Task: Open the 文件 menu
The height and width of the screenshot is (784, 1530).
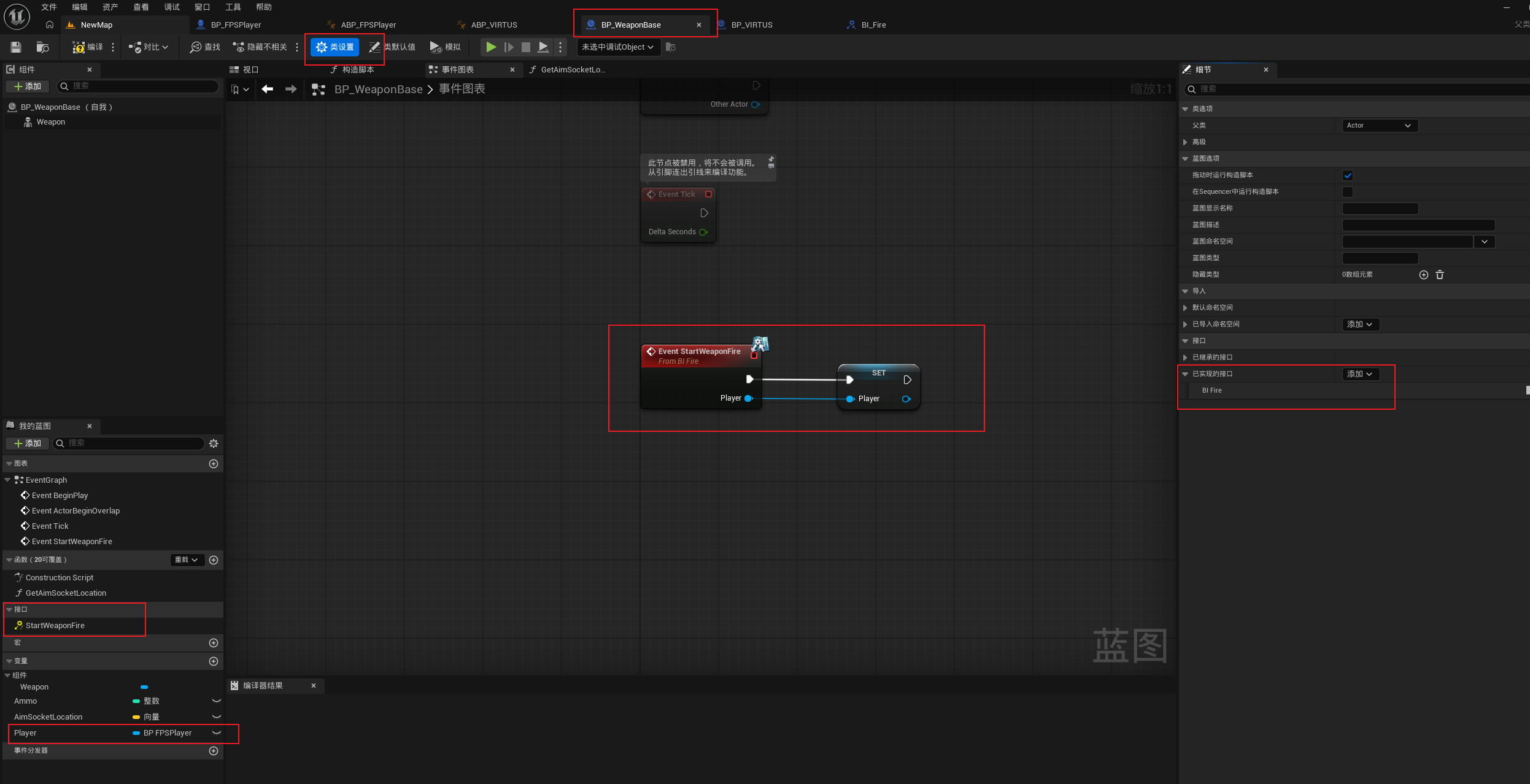Action: point(49,7)
